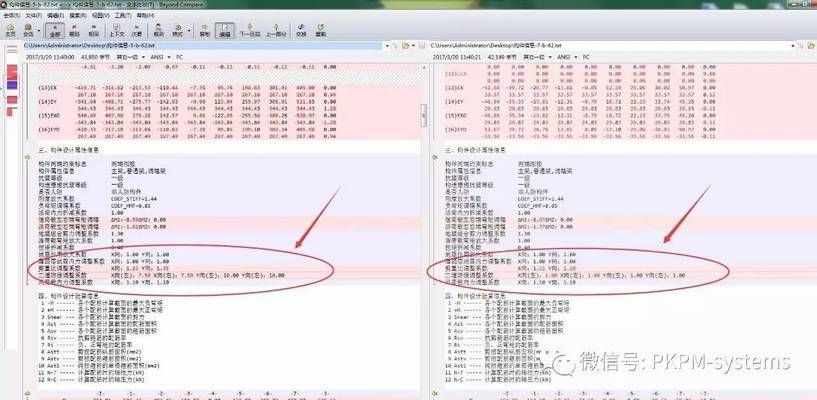The height and width of the screenshot is (400, 817).
Task: Click left pane heading 三、构件设计属性信息
Action: (71, 149)
